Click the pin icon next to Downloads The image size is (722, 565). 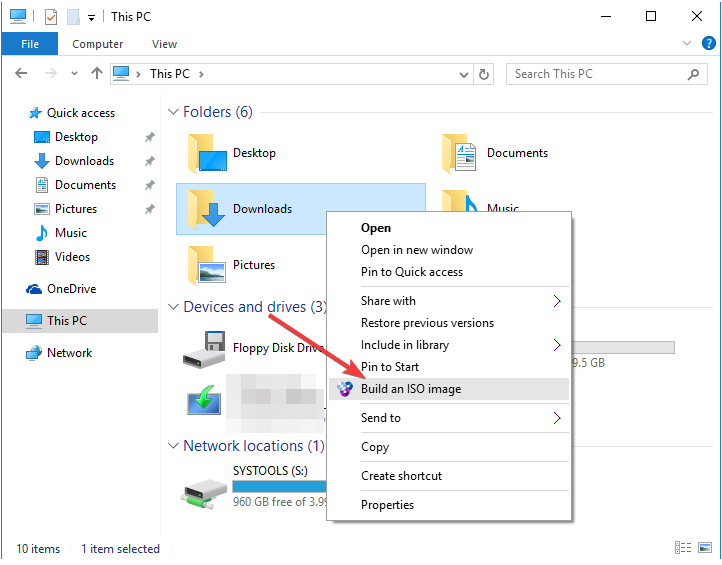(150, 161)
